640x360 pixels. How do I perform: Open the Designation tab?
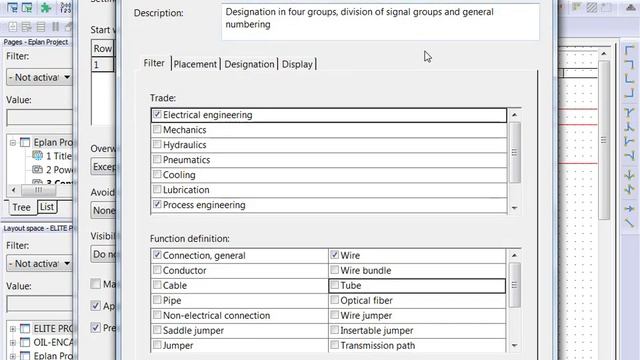(x=249, y=64)
